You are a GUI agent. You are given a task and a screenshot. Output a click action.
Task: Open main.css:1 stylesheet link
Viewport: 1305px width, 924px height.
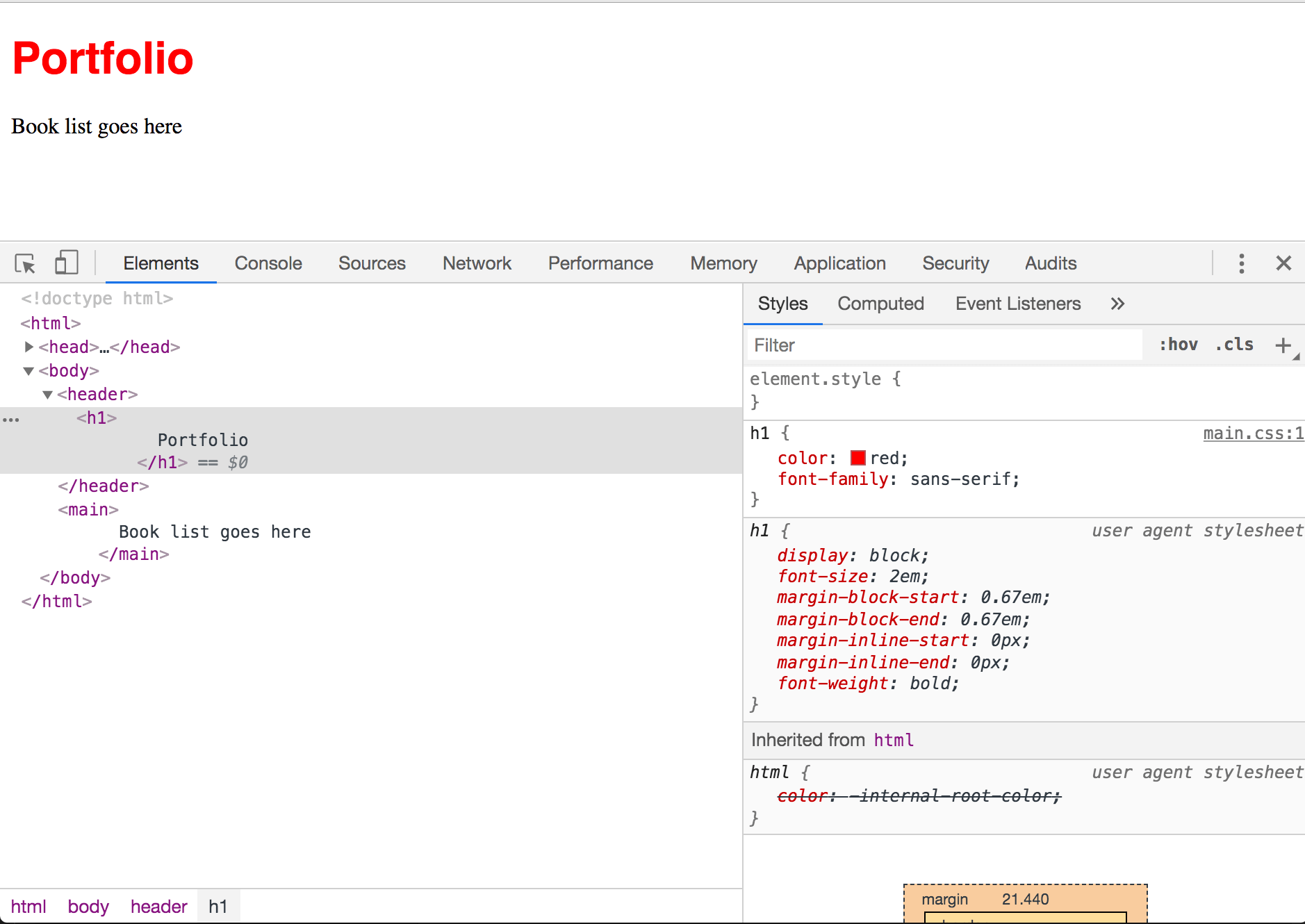(x=1253, y=433)
